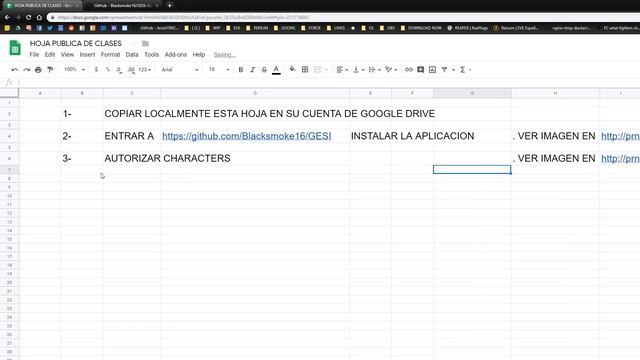
Task: Select column D header
Action: tap(255, 93)
